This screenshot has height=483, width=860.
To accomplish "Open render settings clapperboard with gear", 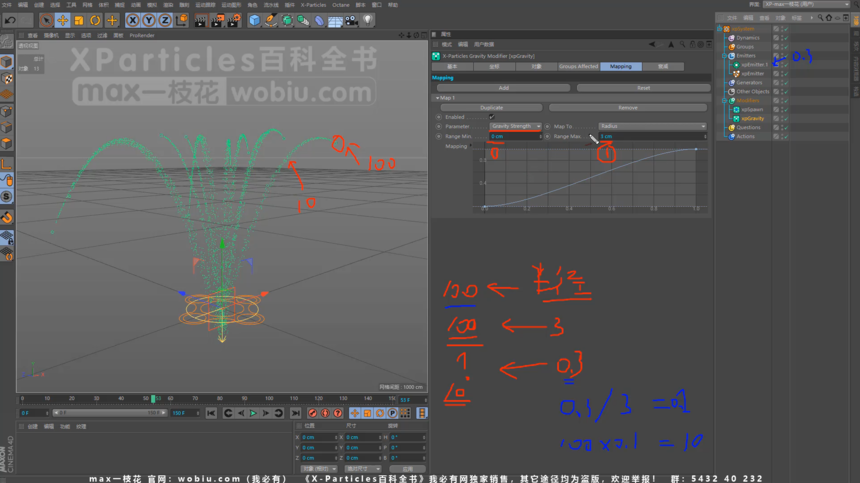I will pos(234,21).
